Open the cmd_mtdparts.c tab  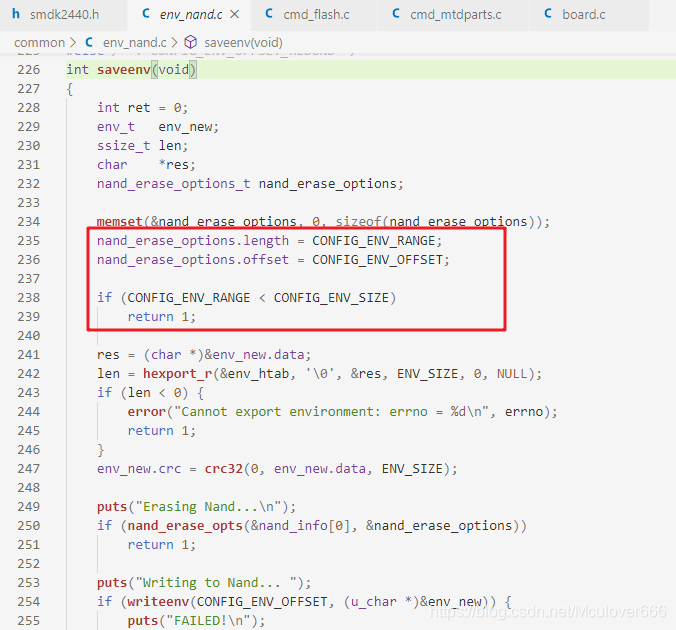tap(455, 15)
